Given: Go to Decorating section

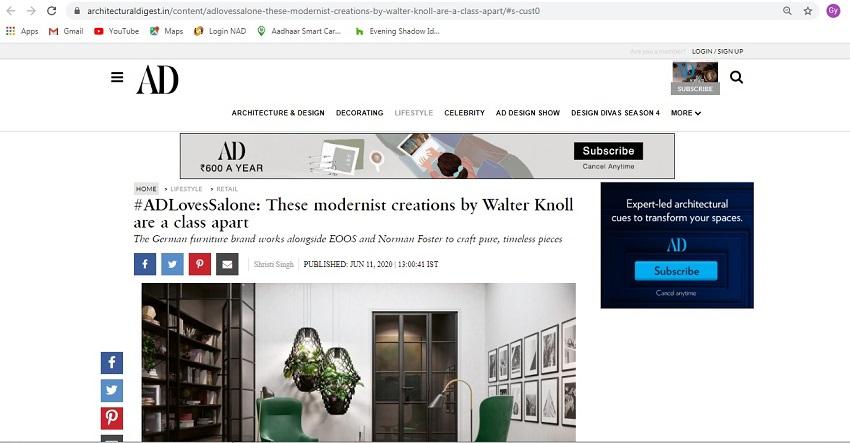Looking at the screenshot, I should [359, 113].
